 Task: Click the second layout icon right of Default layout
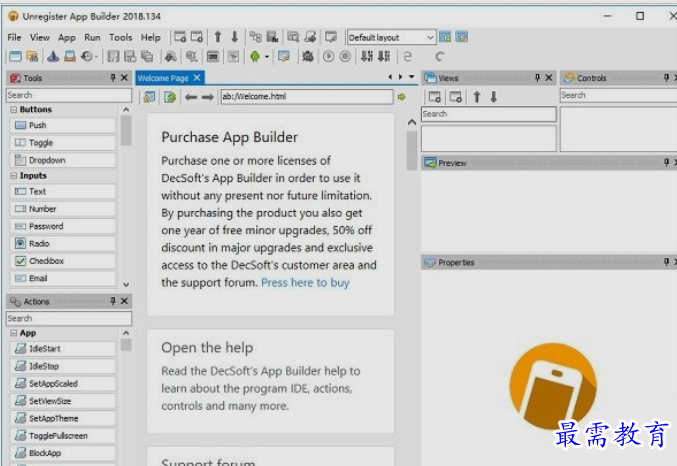pyautogui.click(x=462, y=37)
